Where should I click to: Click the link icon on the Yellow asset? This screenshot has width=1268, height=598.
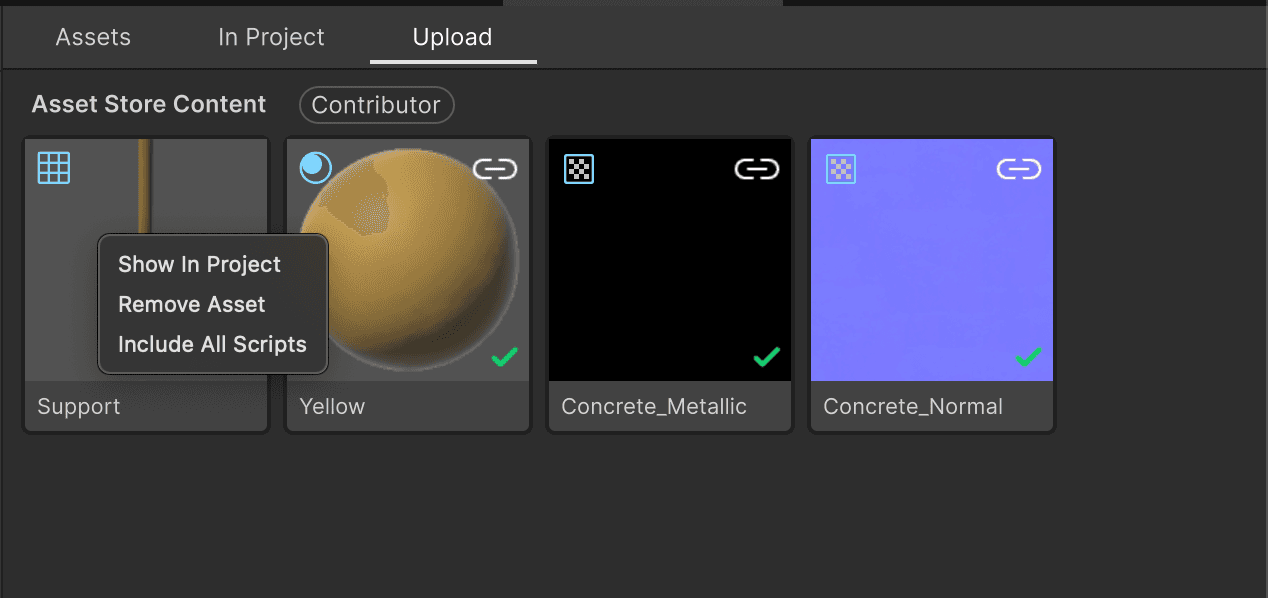(495, 168)
